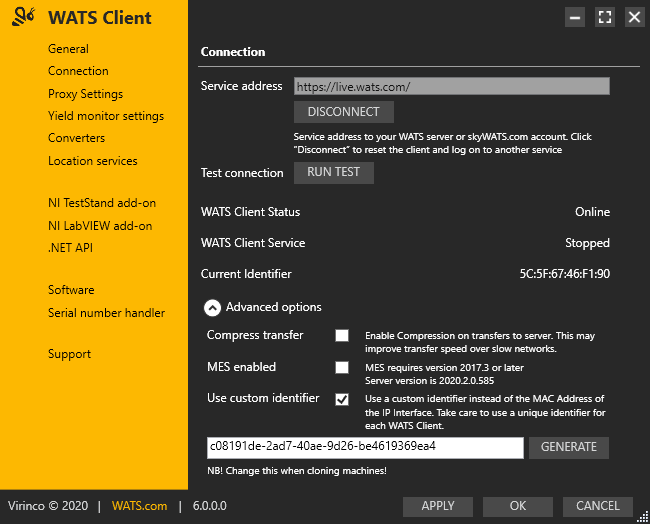This screenshot has width=650, height=524.
Task: Open the WATS.com link
Action: (x=140, y=506)
